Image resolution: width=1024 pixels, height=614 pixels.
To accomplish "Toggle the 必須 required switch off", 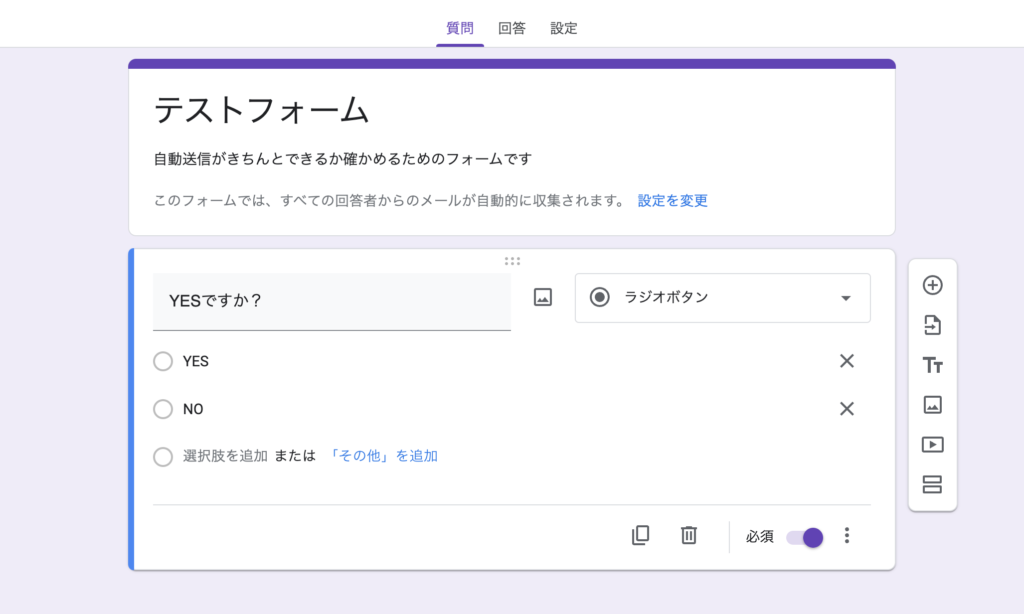I will [805, 537].
